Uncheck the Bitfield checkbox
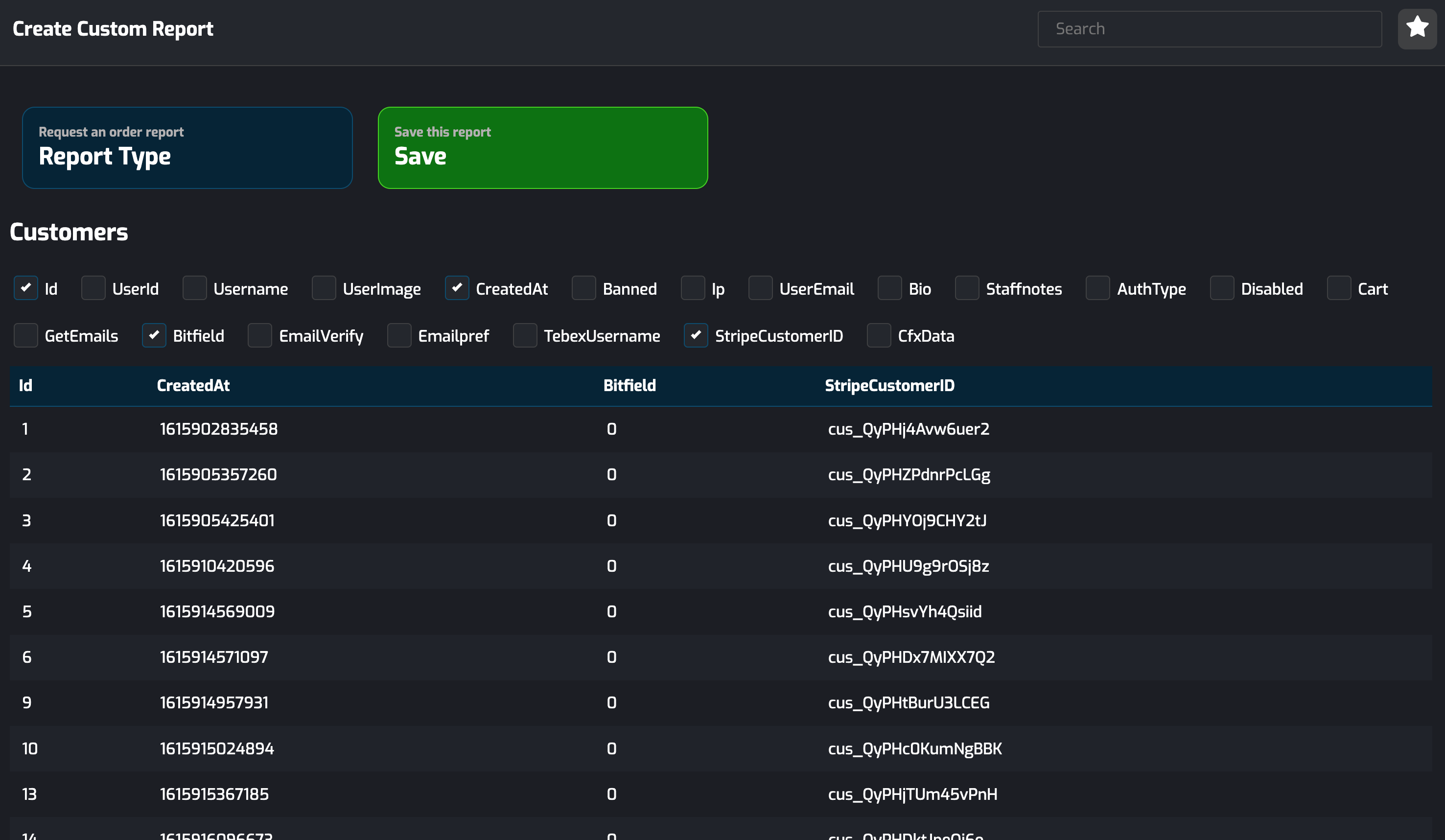 (154, 335)
